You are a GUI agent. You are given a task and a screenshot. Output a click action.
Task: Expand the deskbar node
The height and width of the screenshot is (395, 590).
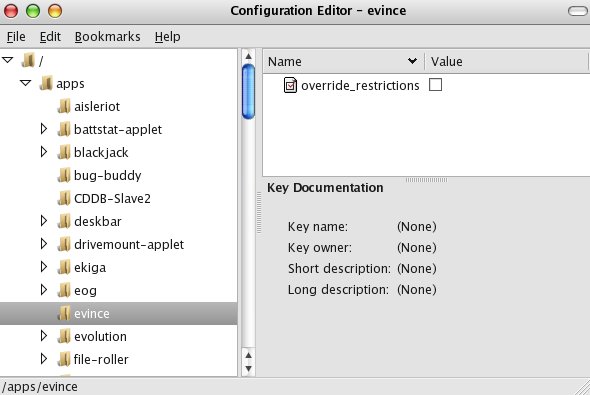pyautogui.click(x=44, y=221)
